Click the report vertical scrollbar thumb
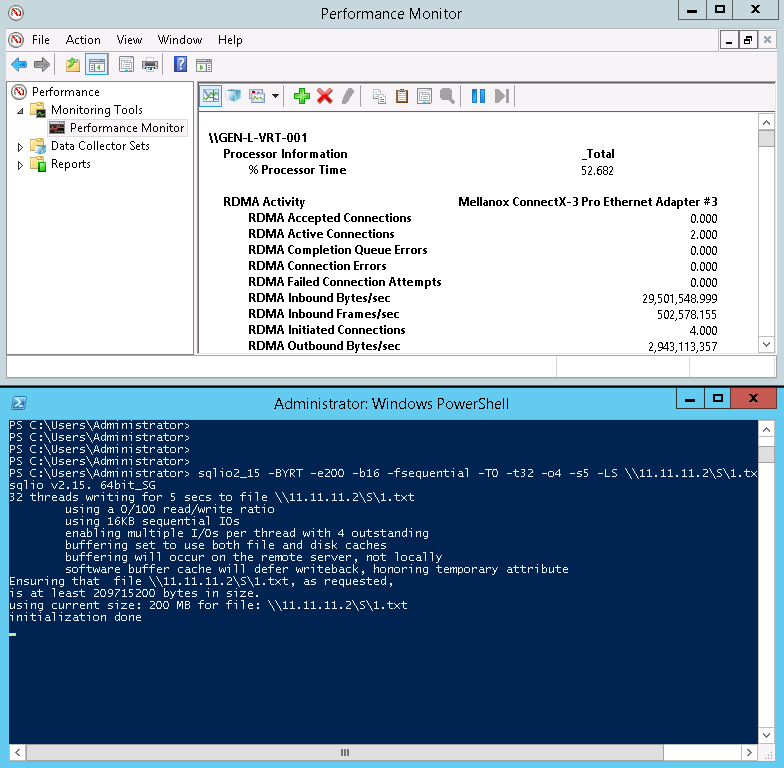 pos(766,138)
